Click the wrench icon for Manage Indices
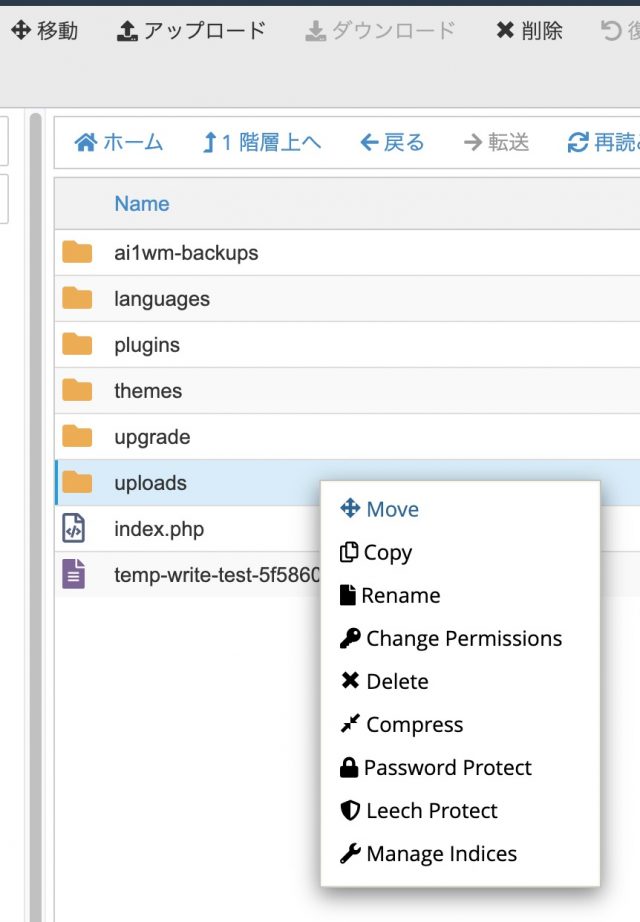640x922 pixels. pyautogui.click(x=350, y=853)
